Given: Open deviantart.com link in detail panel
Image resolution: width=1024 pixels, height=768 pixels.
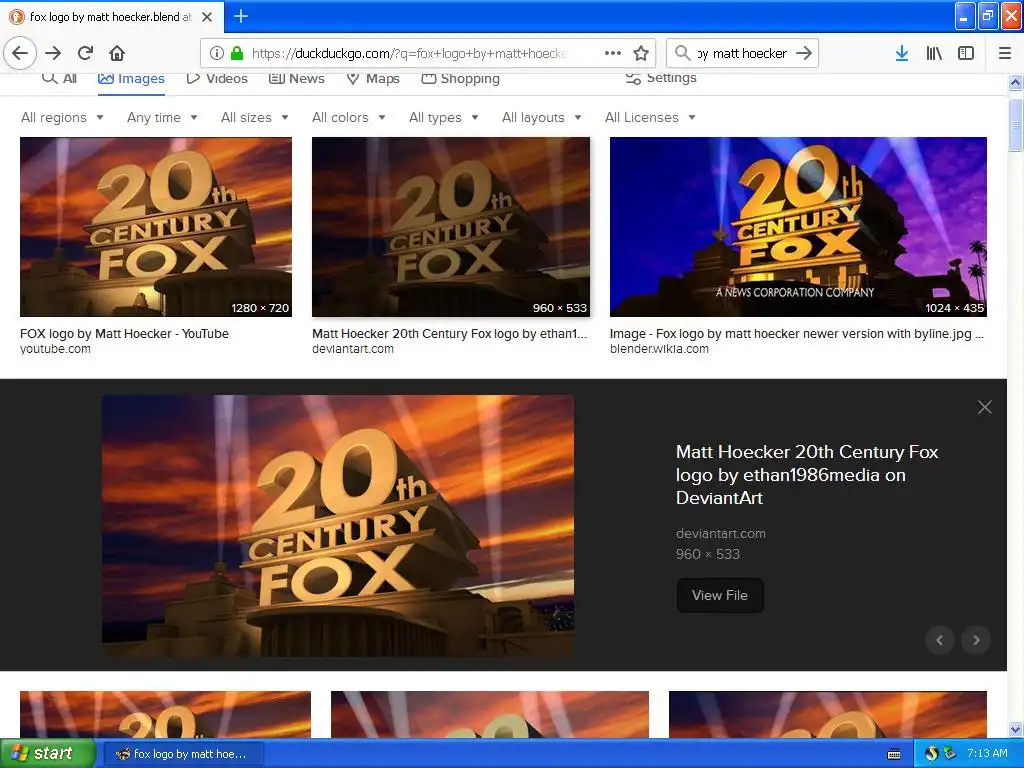Looking at the screenshot, I should click(x=720, y=534).
